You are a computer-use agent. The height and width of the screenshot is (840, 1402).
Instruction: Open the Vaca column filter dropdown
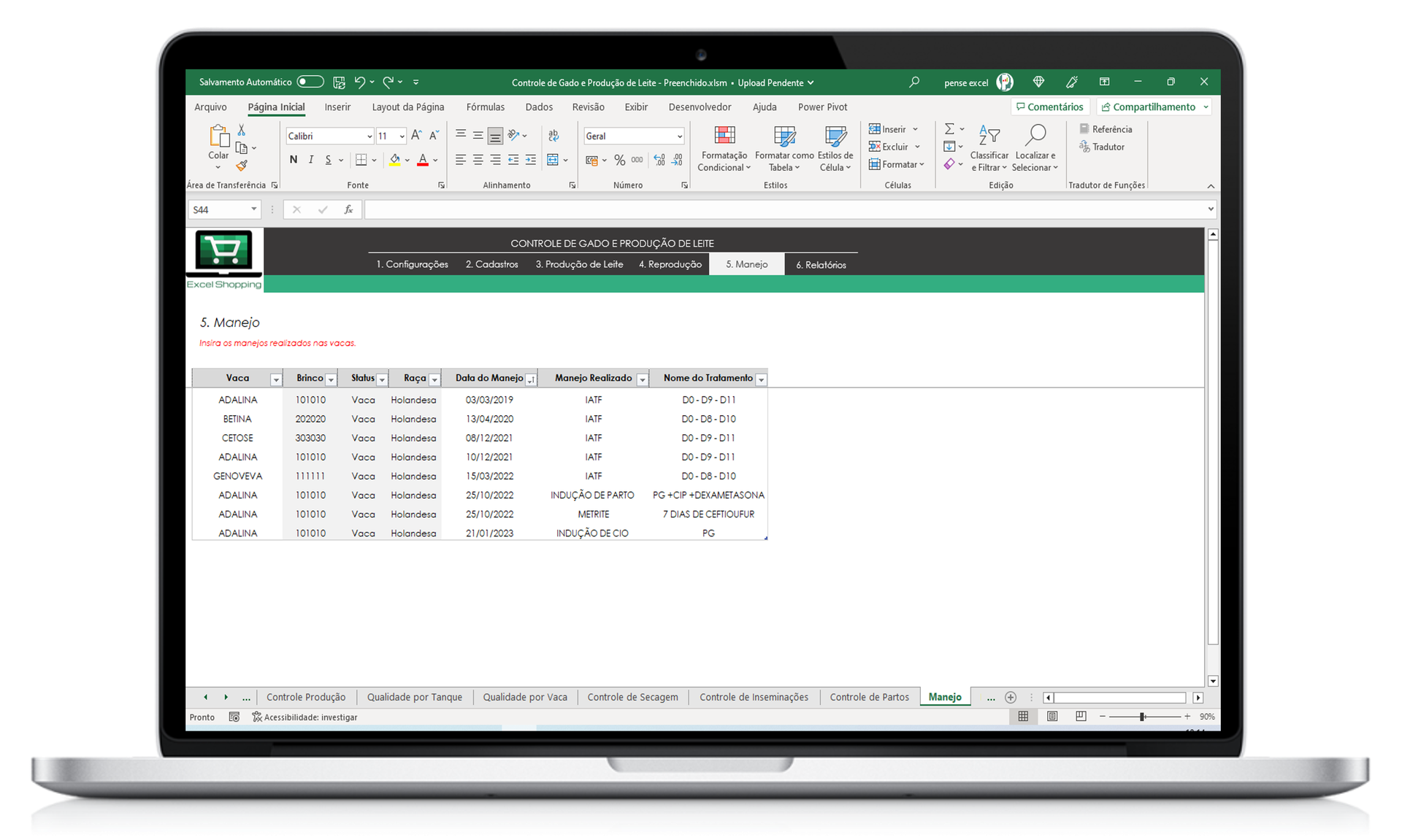275,379
